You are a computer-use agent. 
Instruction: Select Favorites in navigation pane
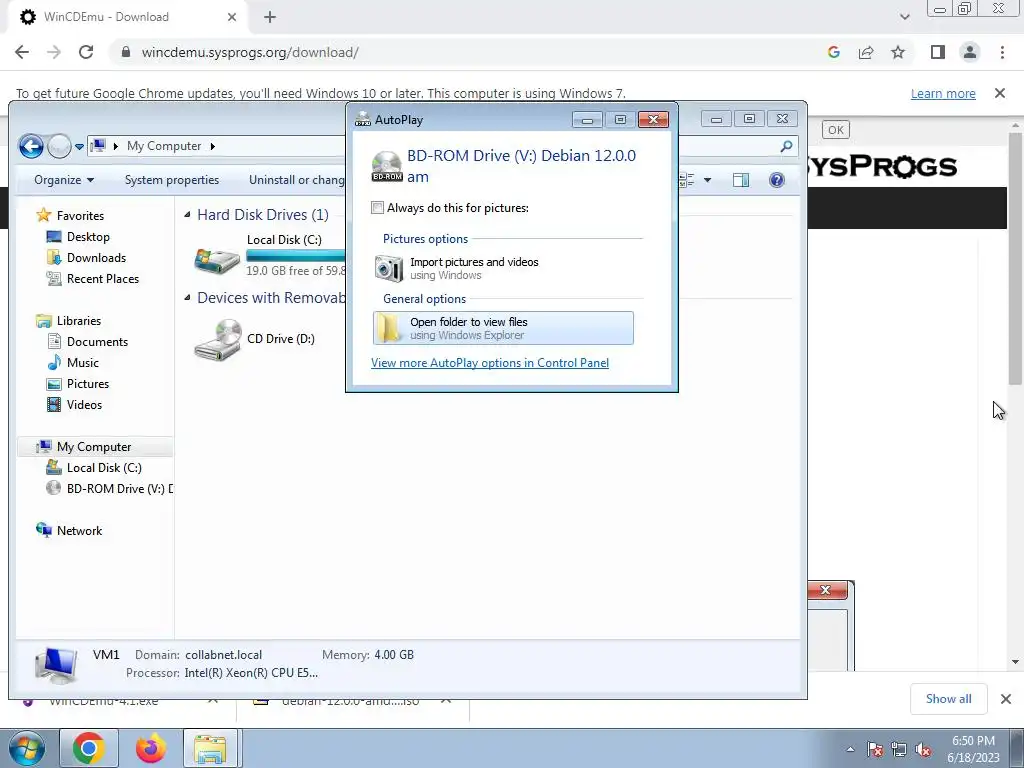point(80,216)
